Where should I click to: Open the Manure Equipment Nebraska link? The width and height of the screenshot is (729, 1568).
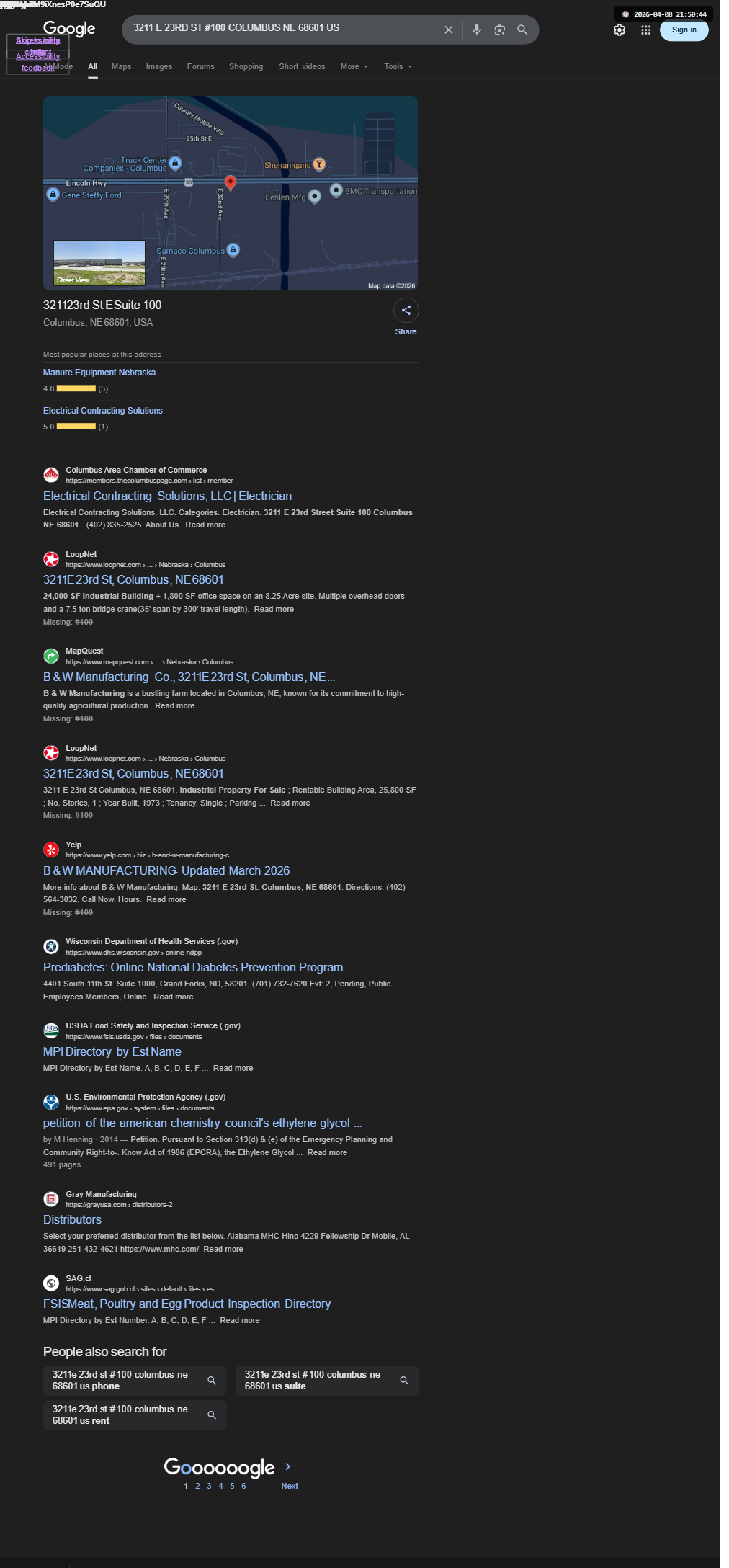(99, 373)
